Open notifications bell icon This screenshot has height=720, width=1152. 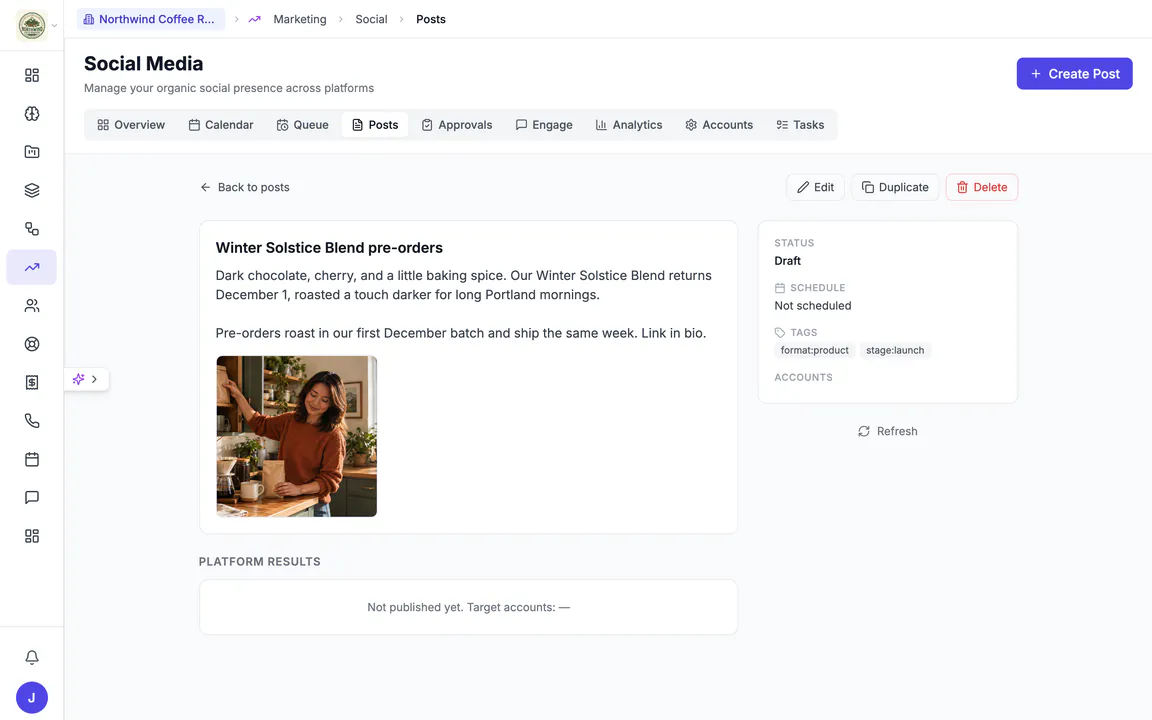point(32,658)
